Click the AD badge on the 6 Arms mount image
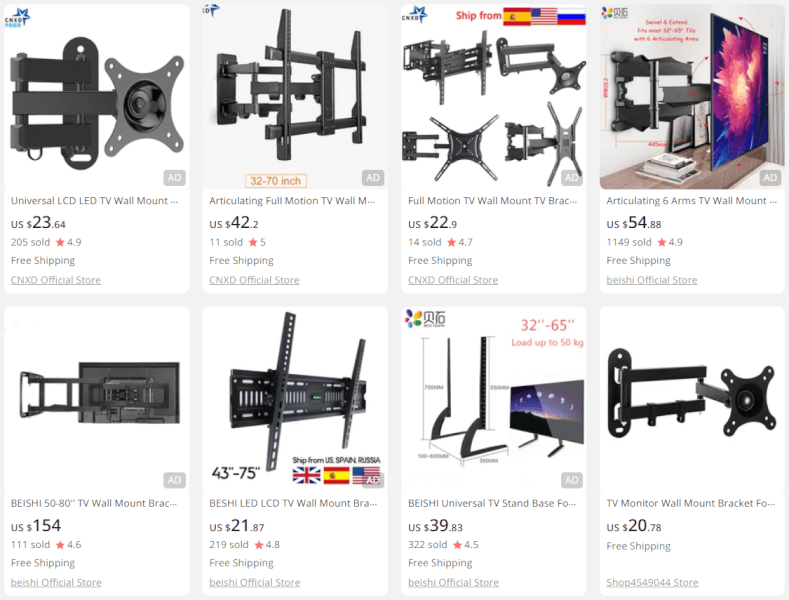Screen dimensions: 789x600 tap(770, 178)
